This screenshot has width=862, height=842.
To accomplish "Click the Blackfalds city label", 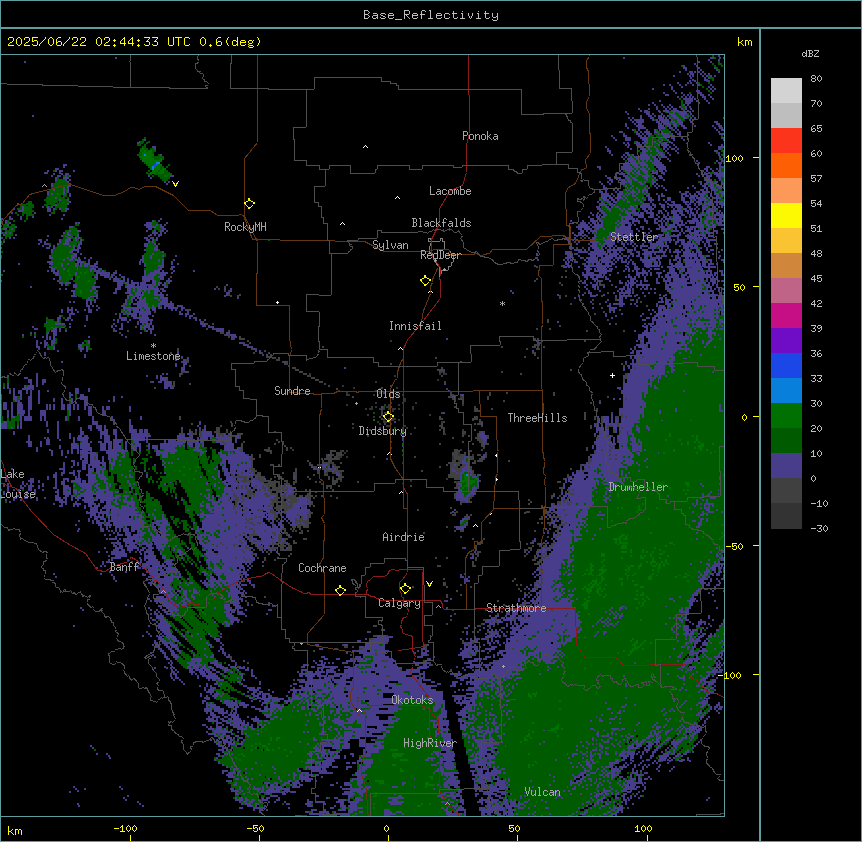I will pyautogui.click(x=441, y=223).
